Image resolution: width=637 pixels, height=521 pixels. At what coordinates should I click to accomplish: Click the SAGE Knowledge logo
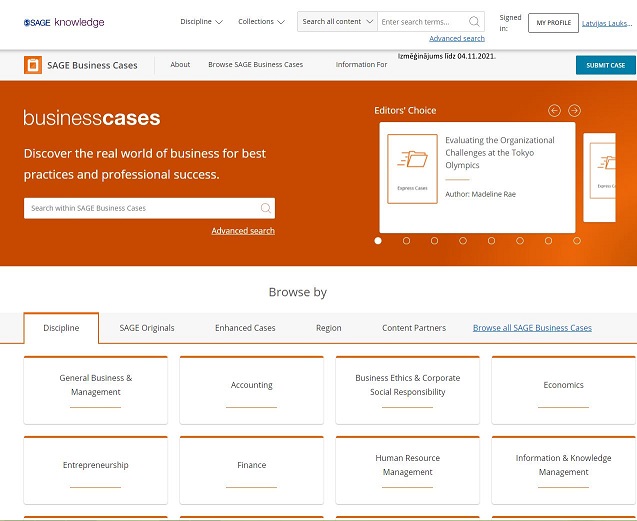point(64,22)
